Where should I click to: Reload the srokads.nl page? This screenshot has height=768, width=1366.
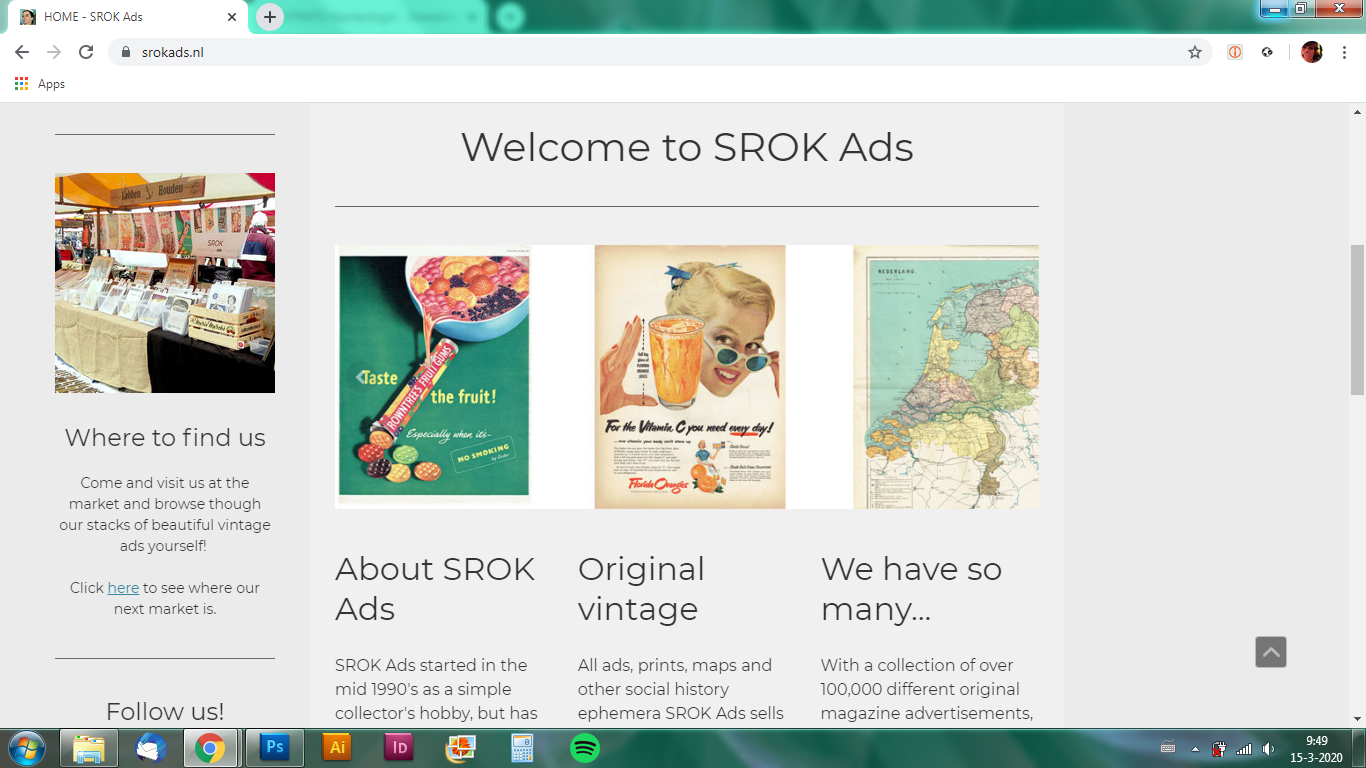pyautogui.click(x=86, y=52)
